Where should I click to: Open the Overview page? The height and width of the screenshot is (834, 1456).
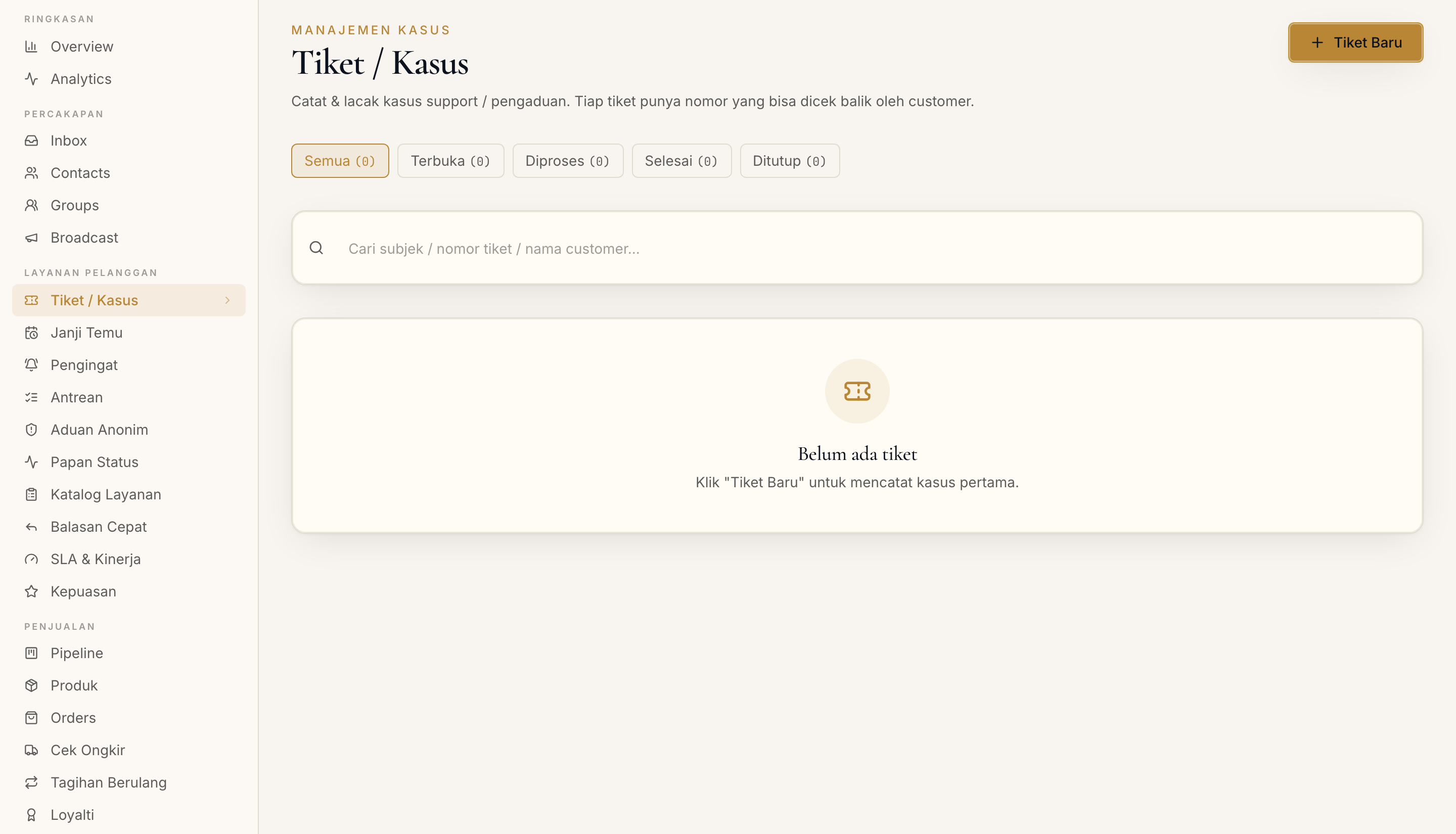pyautogui.click(x=129, y=47)
